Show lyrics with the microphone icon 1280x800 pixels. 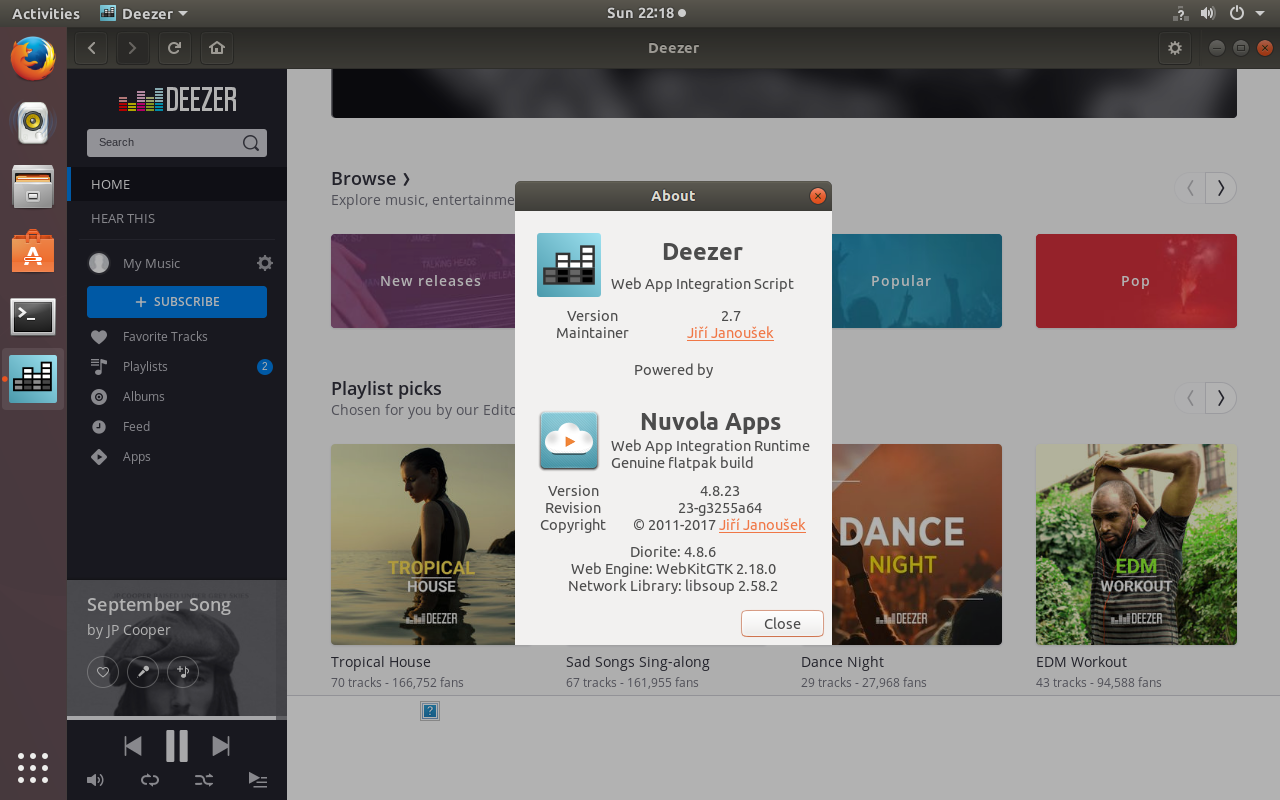[x=143, y=672]
